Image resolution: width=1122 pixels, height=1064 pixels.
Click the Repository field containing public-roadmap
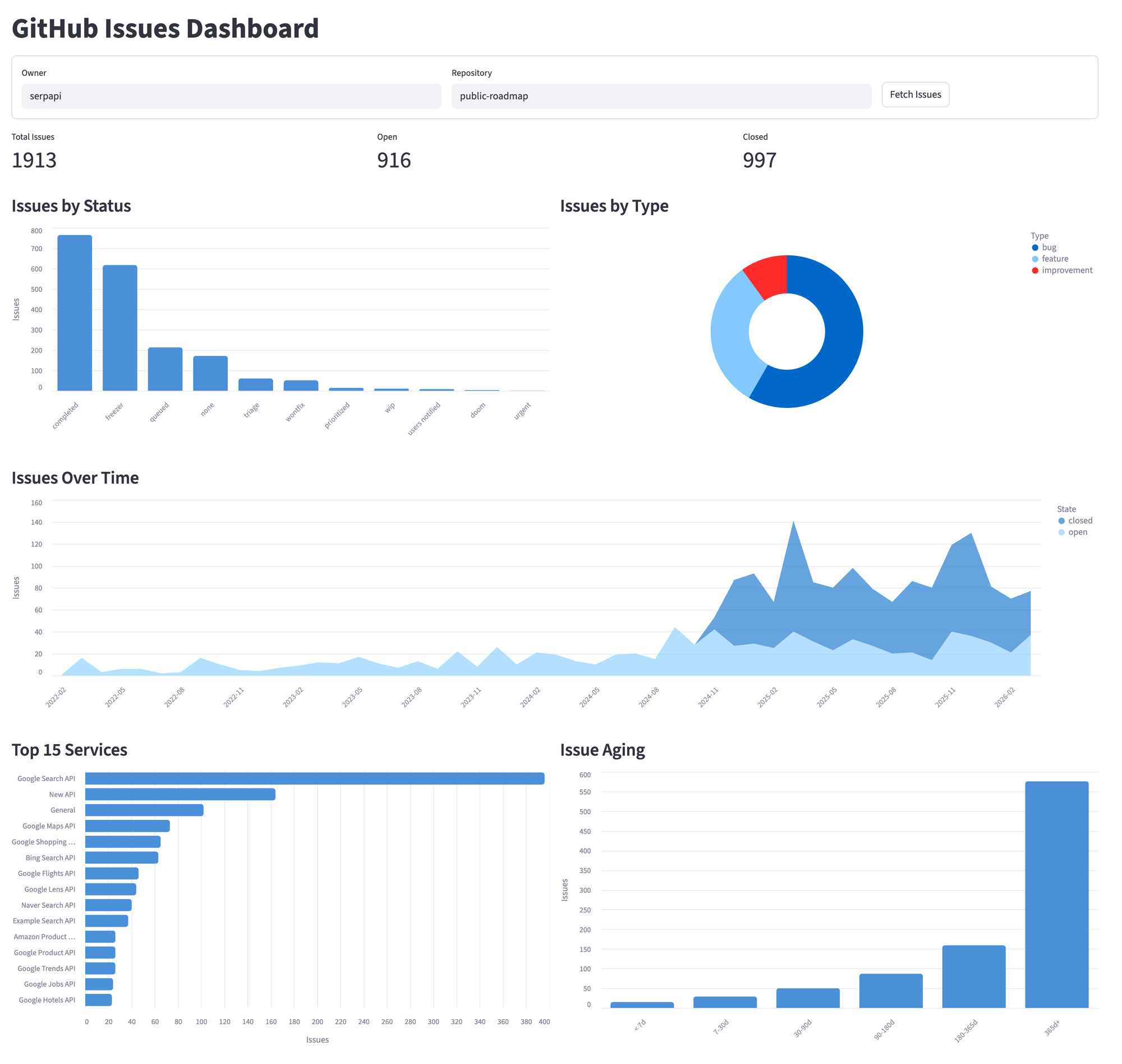tap(660, 96)
